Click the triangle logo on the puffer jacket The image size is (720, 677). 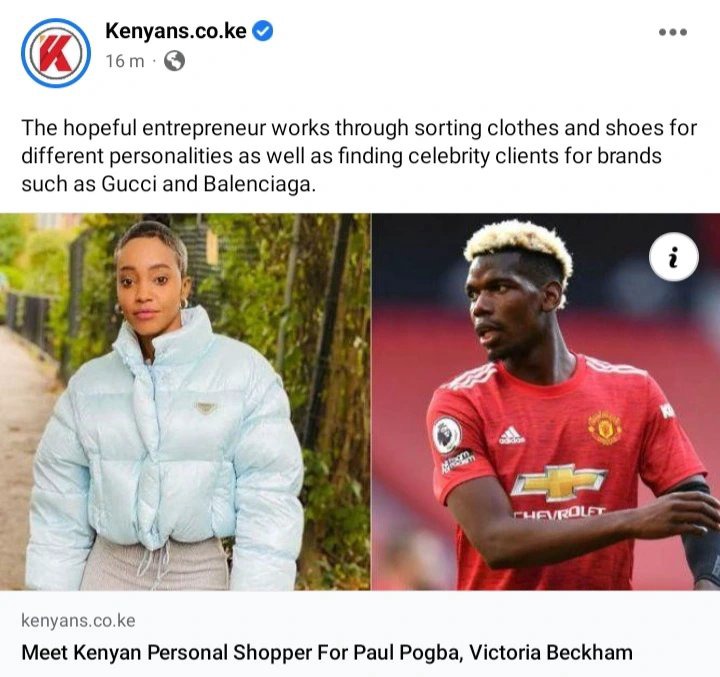pyautogui.click(x=206, y=408)
